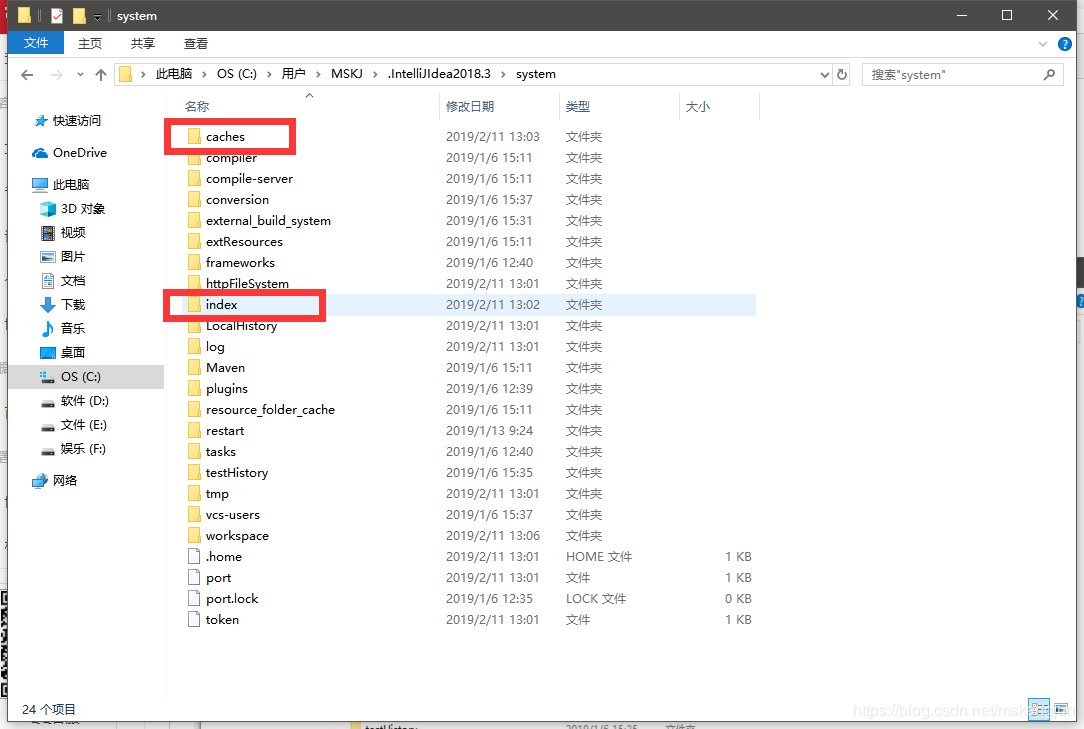Select the 文件 (E:) drive in sidebar
Screen dimensions: 1084x729
[x=83, y=425]
